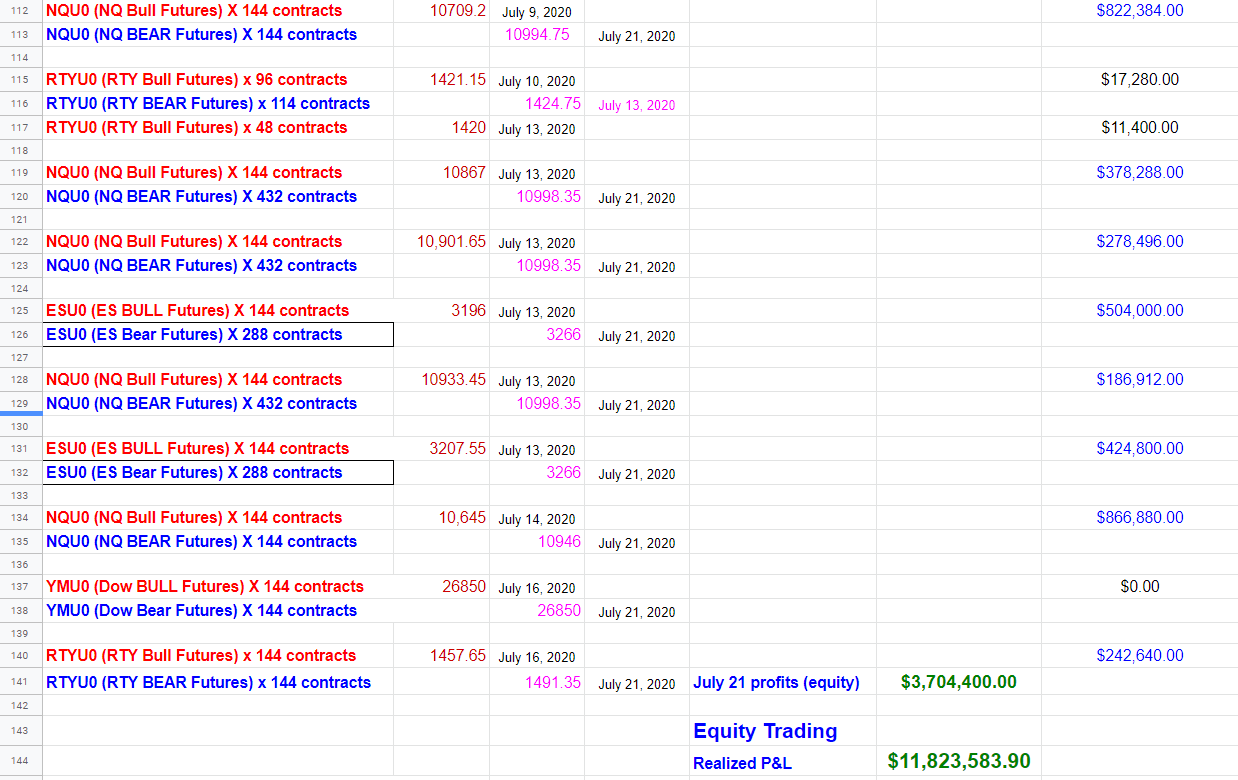The width and height of the screenshot is (1238, 780).
Task: Click profit cell $424,800.00
Action: (1139, 449)
